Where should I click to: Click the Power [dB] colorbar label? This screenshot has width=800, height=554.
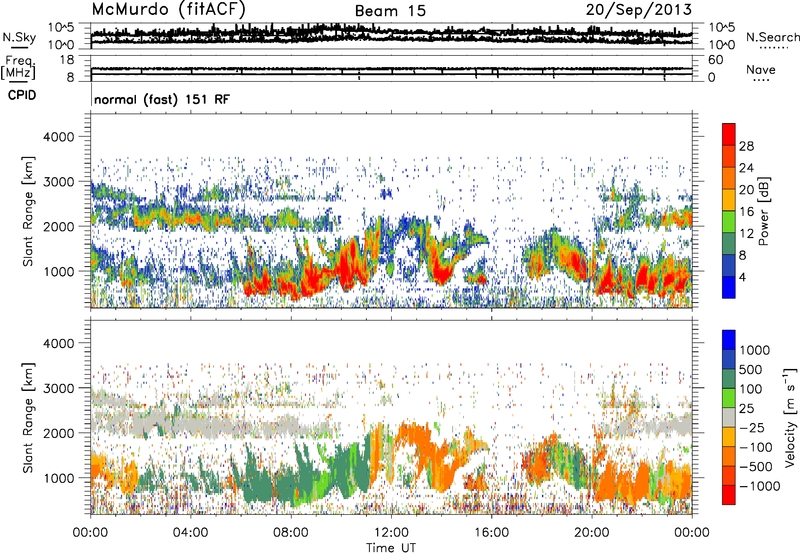(x=763, y=211)
